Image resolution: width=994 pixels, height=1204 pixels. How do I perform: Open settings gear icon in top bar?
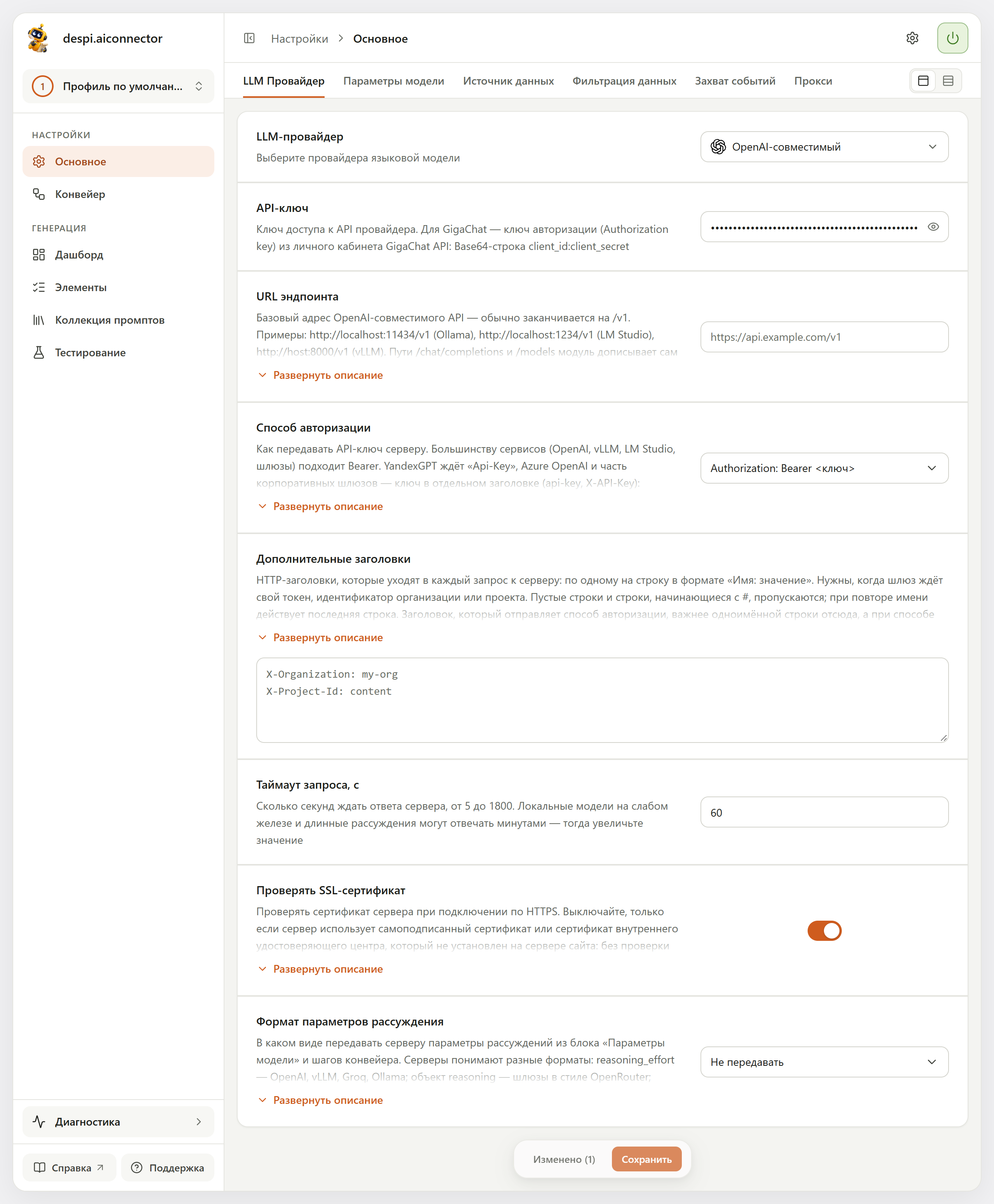point(912,38)
